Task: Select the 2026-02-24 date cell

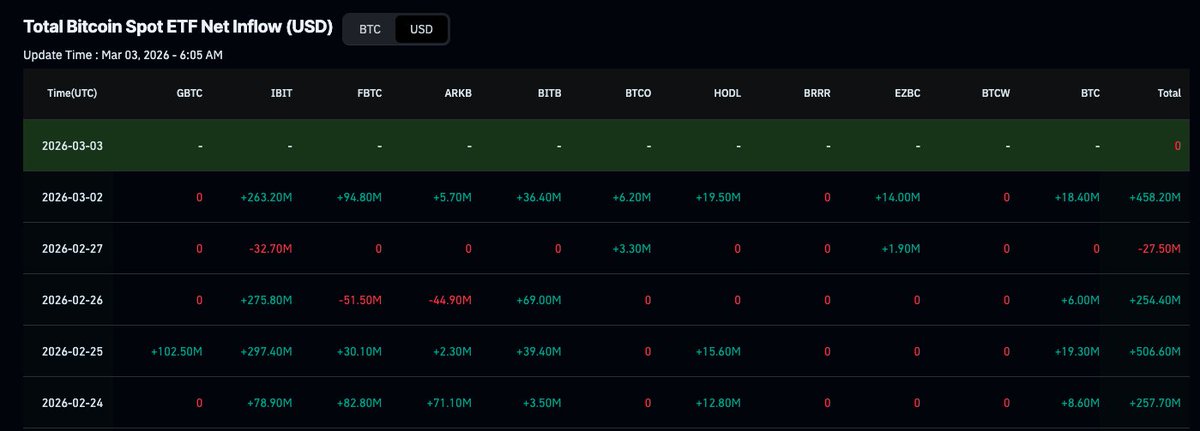Action: (72, 403)
